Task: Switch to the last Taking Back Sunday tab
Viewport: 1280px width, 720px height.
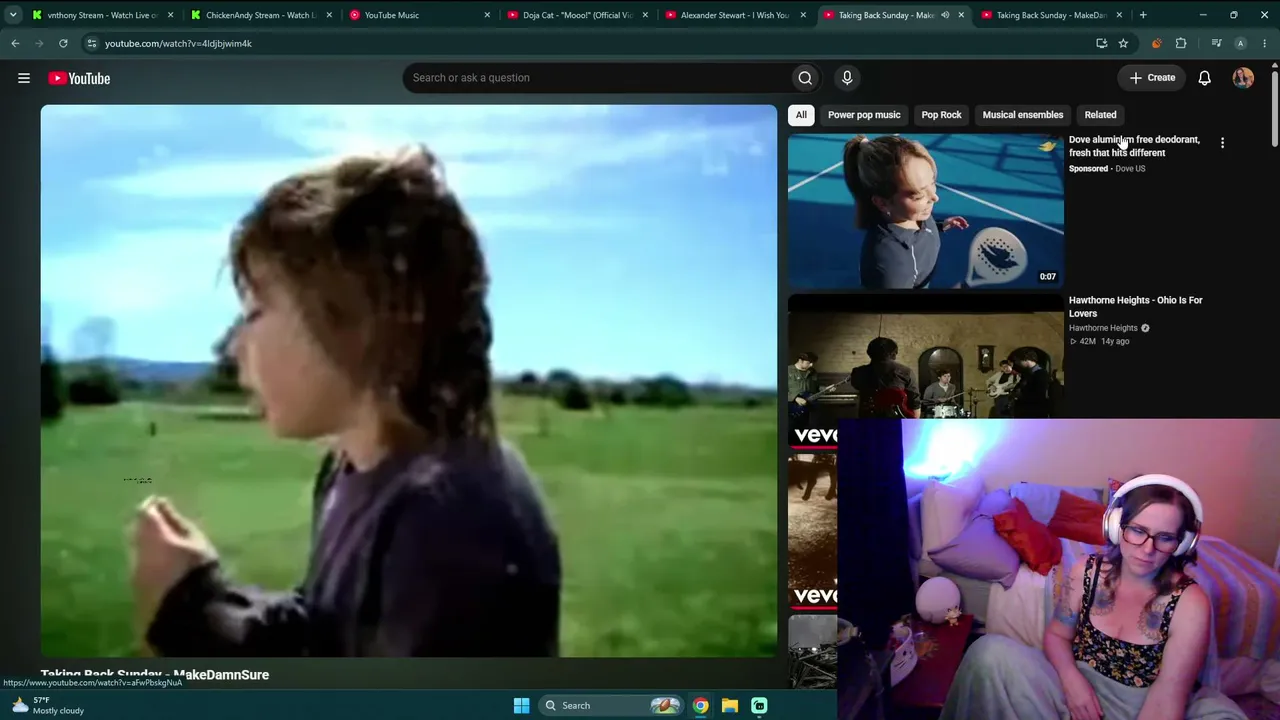Action: click(x=1051, y=15)
